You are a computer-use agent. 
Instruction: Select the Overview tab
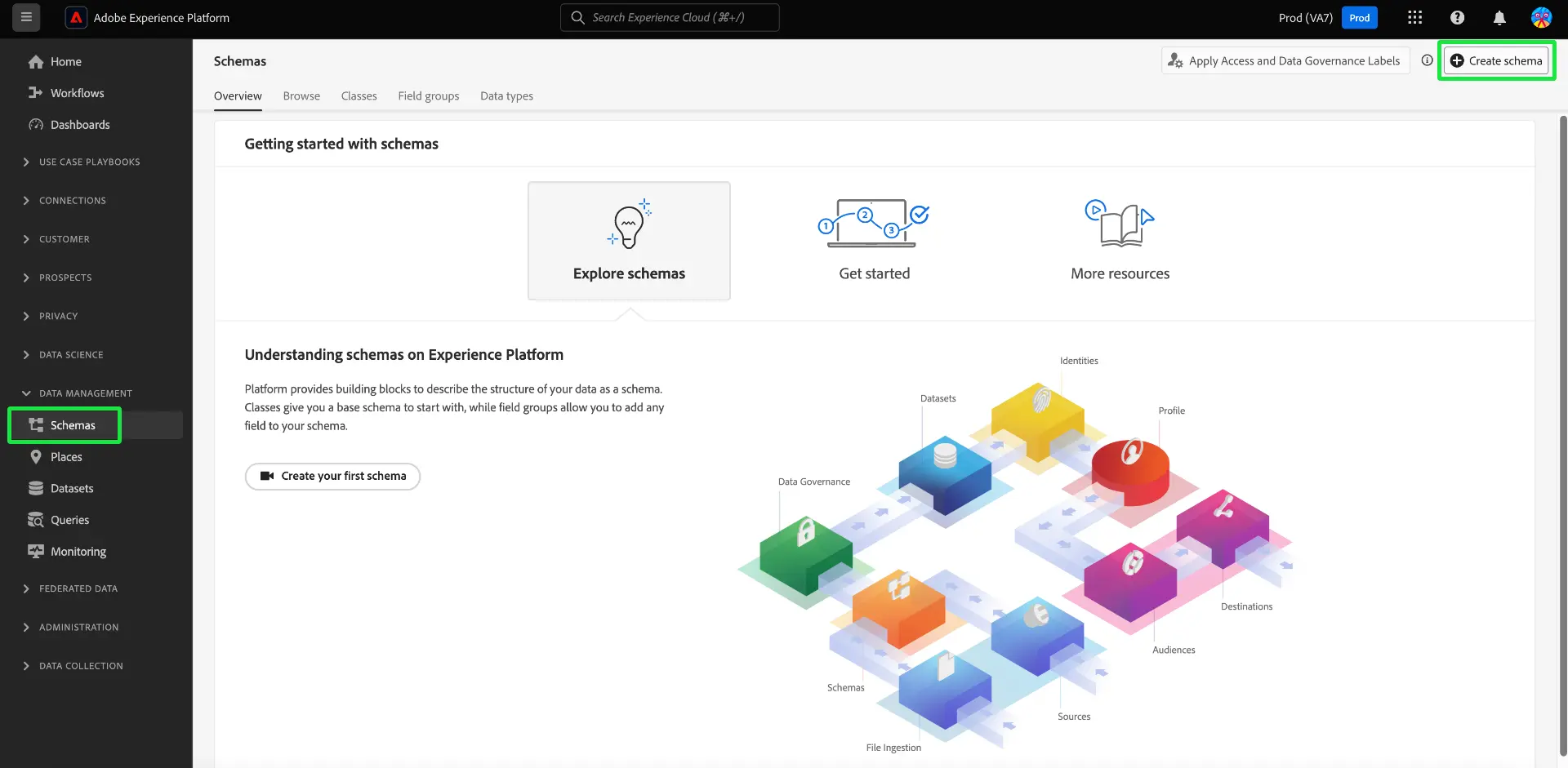[238, 96]
